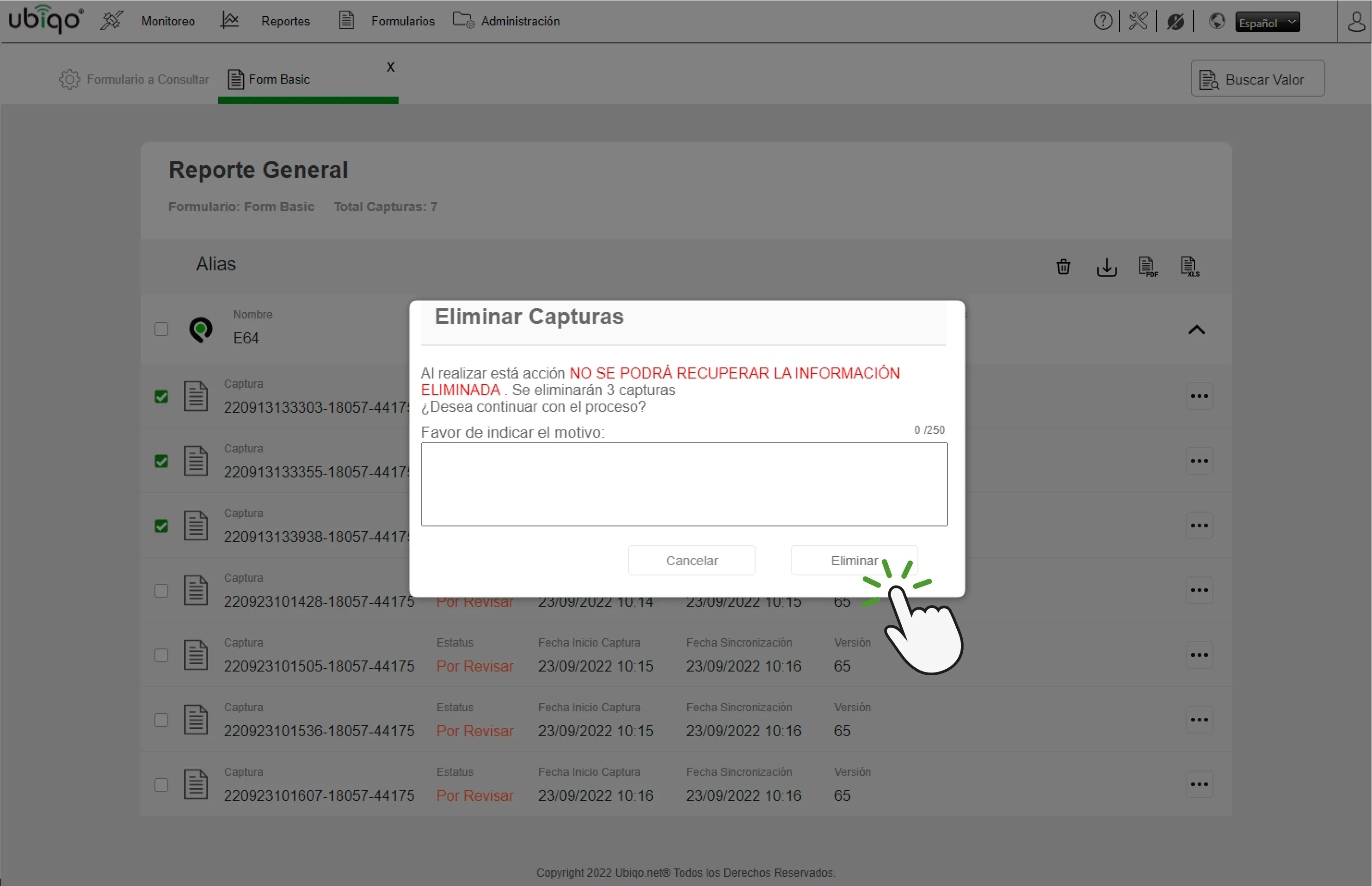Check capture 220923101428 checkbox
Image resolution: width=1372 pixels, height=886 pixels.
[161, 590]
